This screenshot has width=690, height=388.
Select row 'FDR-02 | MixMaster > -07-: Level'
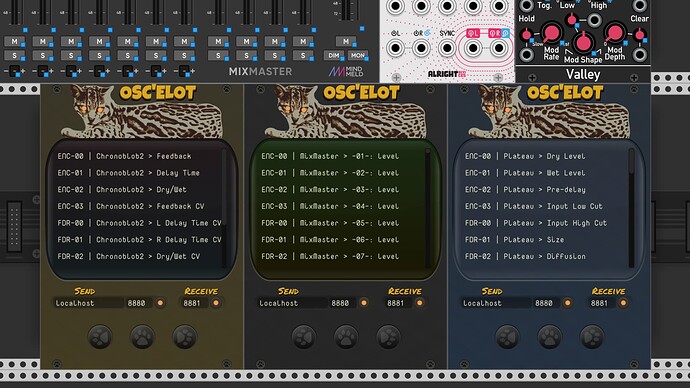(x=330, y=256)
